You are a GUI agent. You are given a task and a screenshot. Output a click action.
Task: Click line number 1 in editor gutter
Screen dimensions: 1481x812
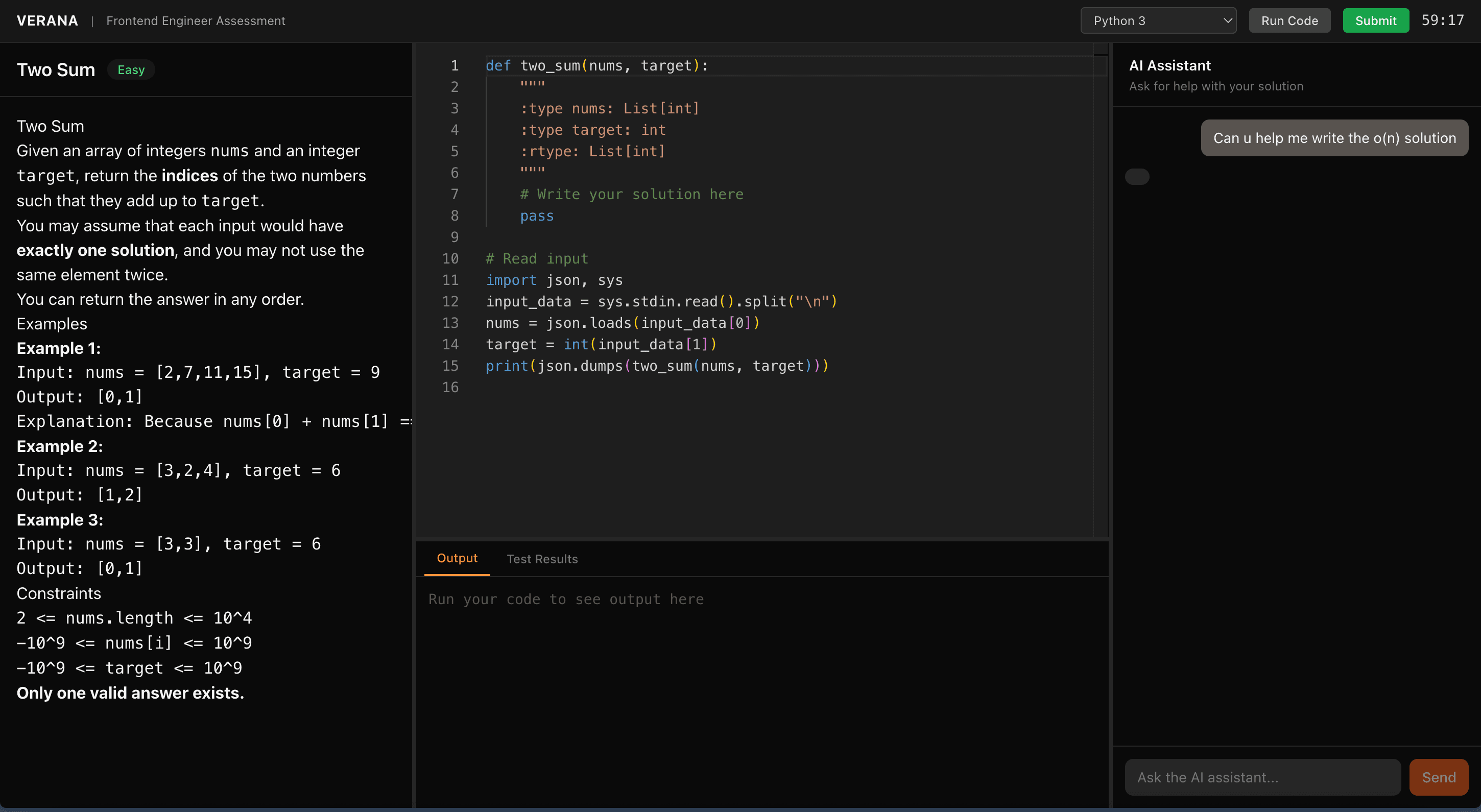pos(454,65)
